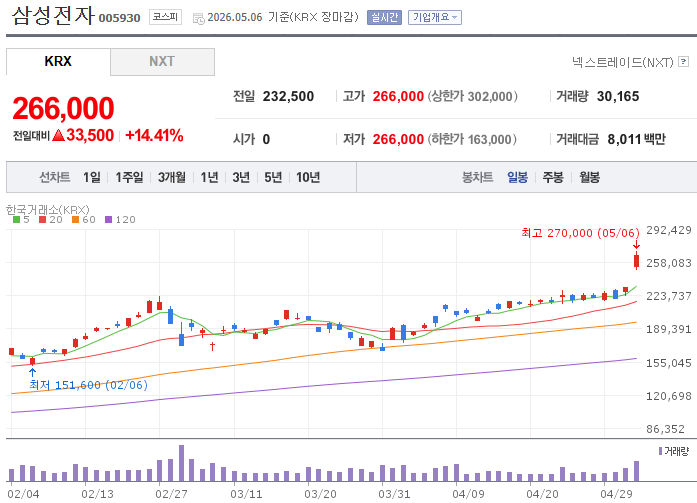
Task: Select the 1일 line chart period
Action: (x=92, y=177)
